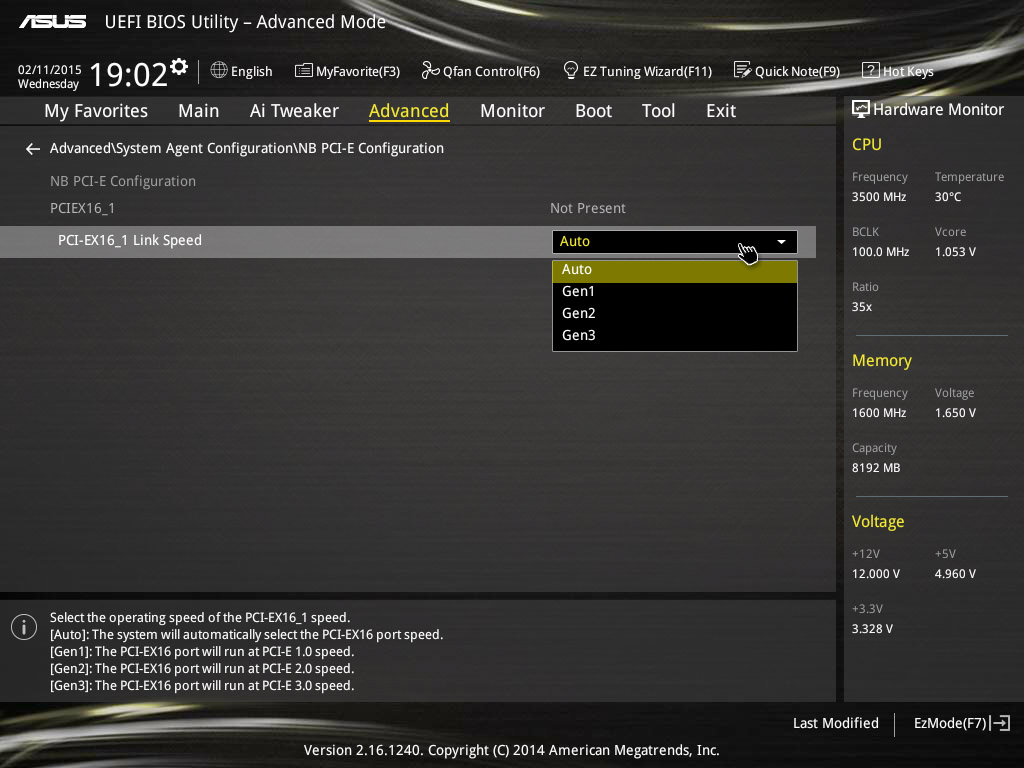Click the +5V 4.960 V reading
This screenshot has height=768, width=1024.
955,573
